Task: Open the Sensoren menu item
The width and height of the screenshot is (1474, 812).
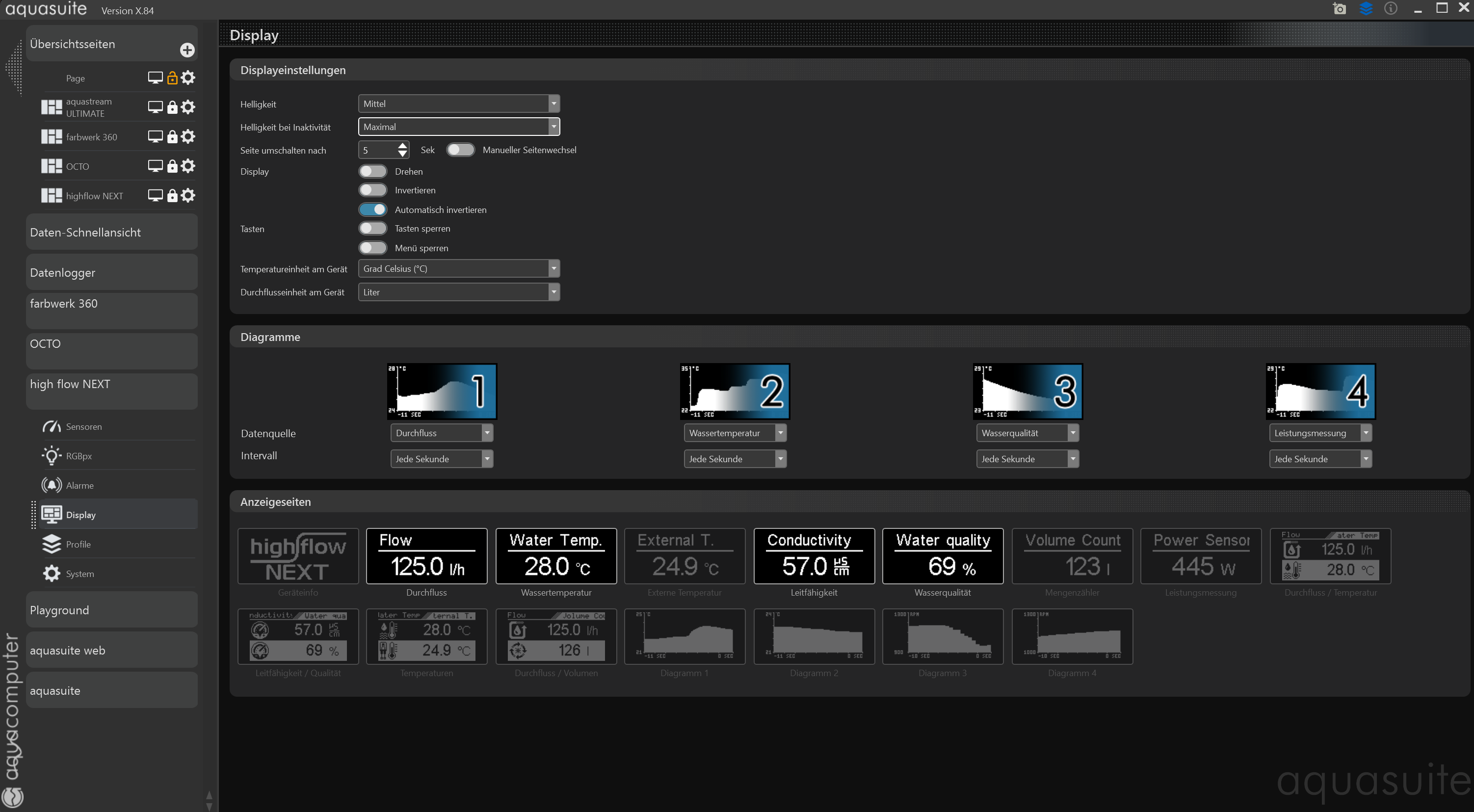Action: [x=84, y=426]
